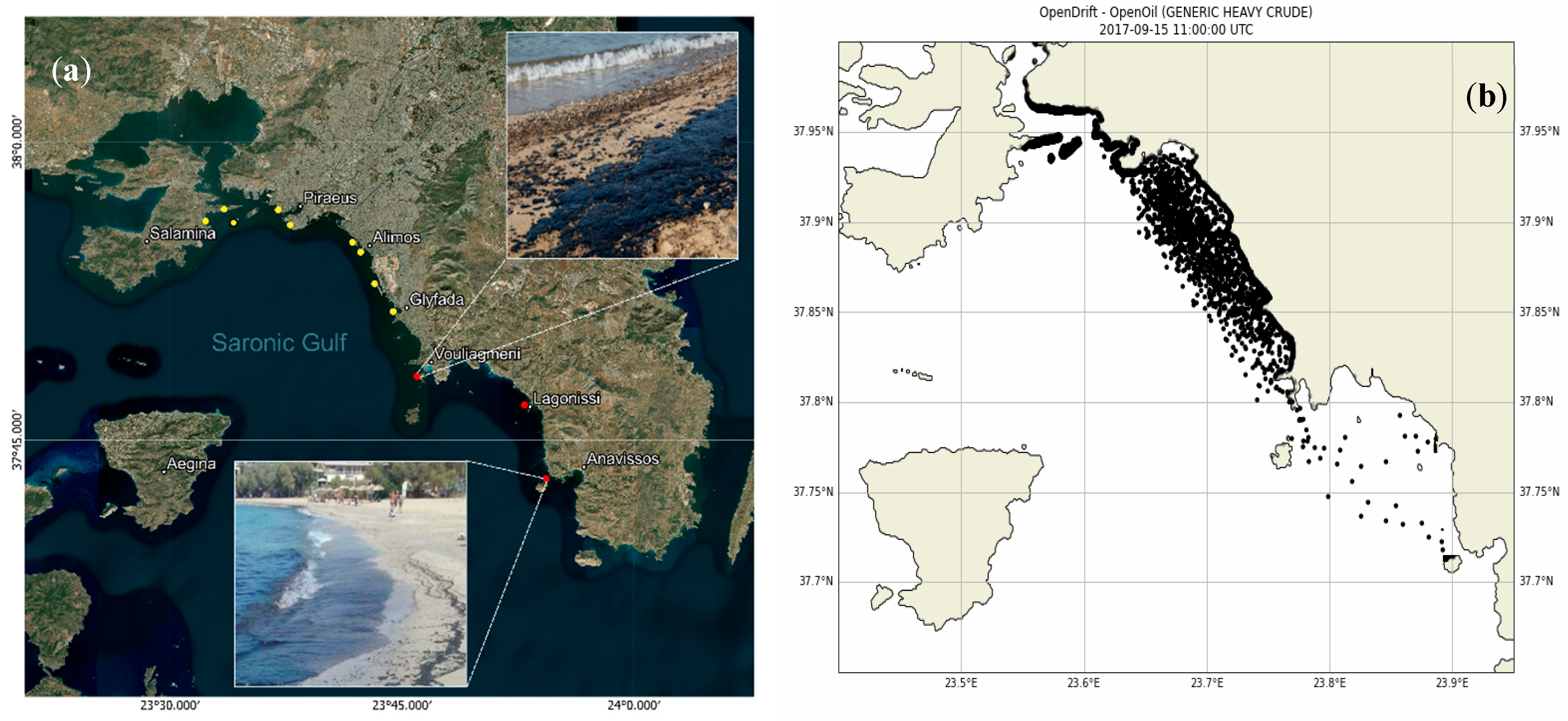Click the 24°0.000′ longitude label
Screen dimensions: 1568x721
tap(634, 706)
